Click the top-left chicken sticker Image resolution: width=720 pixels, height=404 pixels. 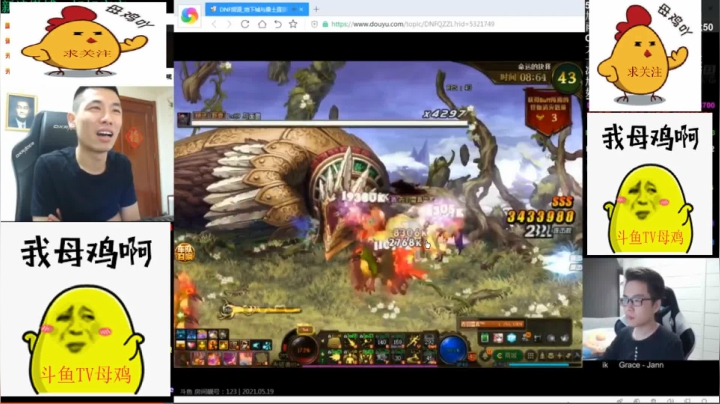tap(87, 41)
